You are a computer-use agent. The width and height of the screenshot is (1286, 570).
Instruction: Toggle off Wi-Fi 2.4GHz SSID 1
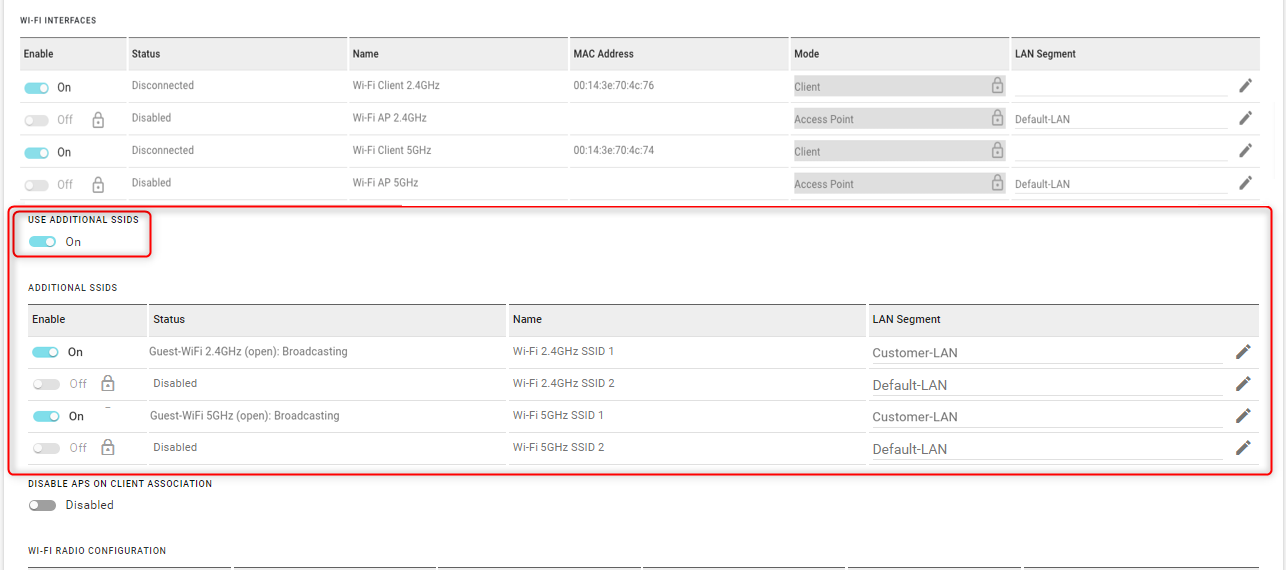(x=46, y=353)
